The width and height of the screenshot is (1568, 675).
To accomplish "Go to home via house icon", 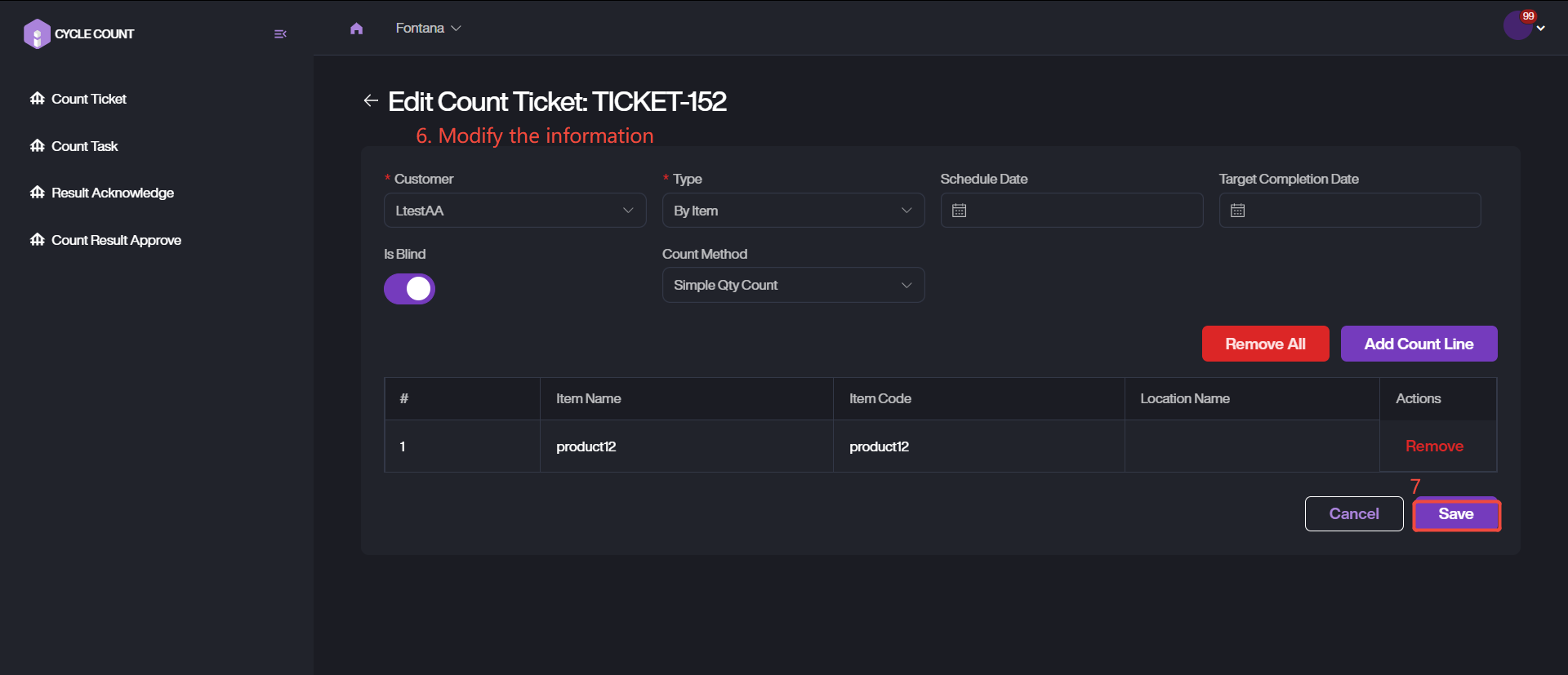I will [356, 29].
